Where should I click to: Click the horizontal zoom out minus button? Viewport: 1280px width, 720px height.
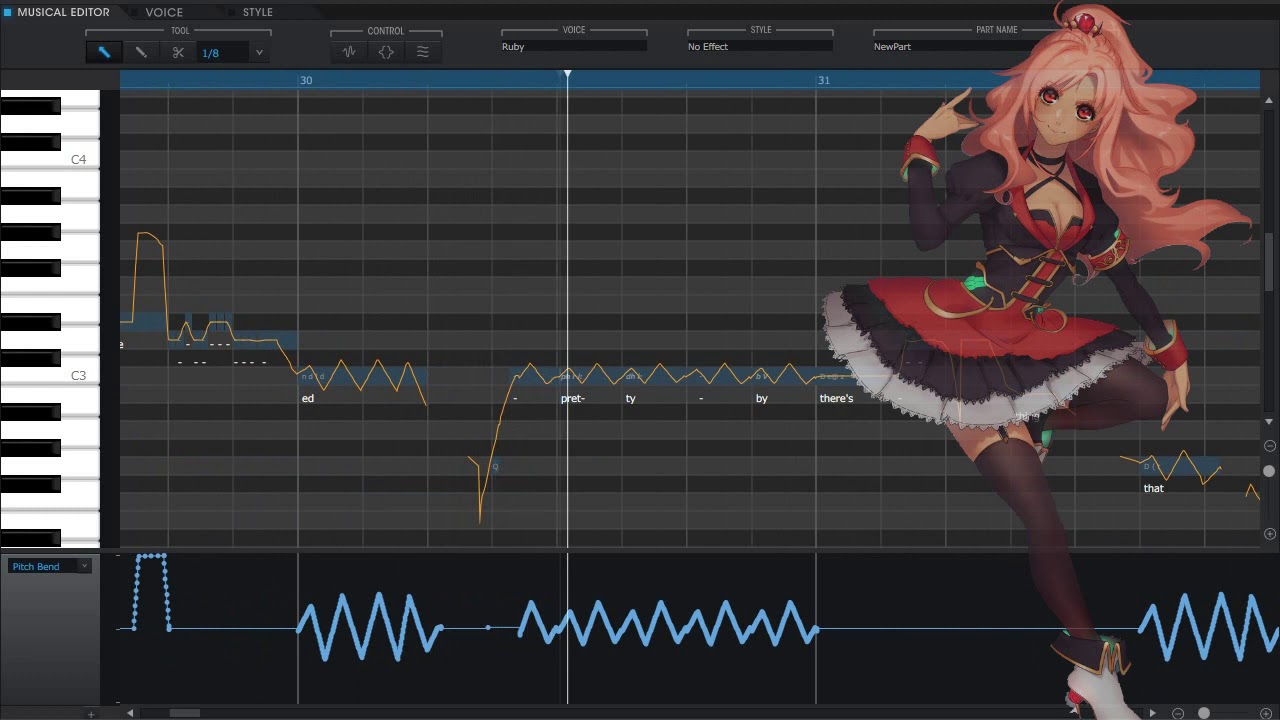[x=1178, y=713]
